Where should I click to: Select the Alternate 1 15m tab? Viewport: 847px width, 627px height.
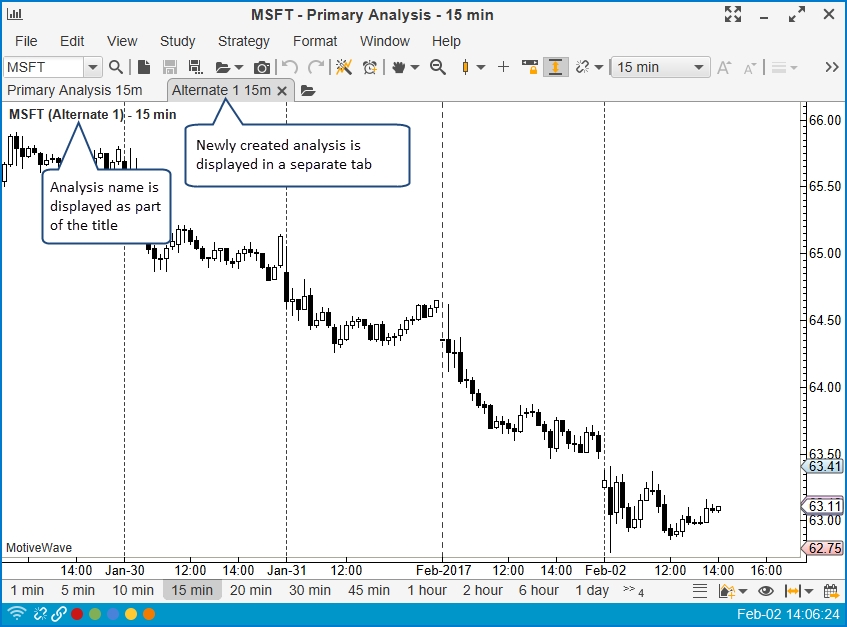[221, 90]
